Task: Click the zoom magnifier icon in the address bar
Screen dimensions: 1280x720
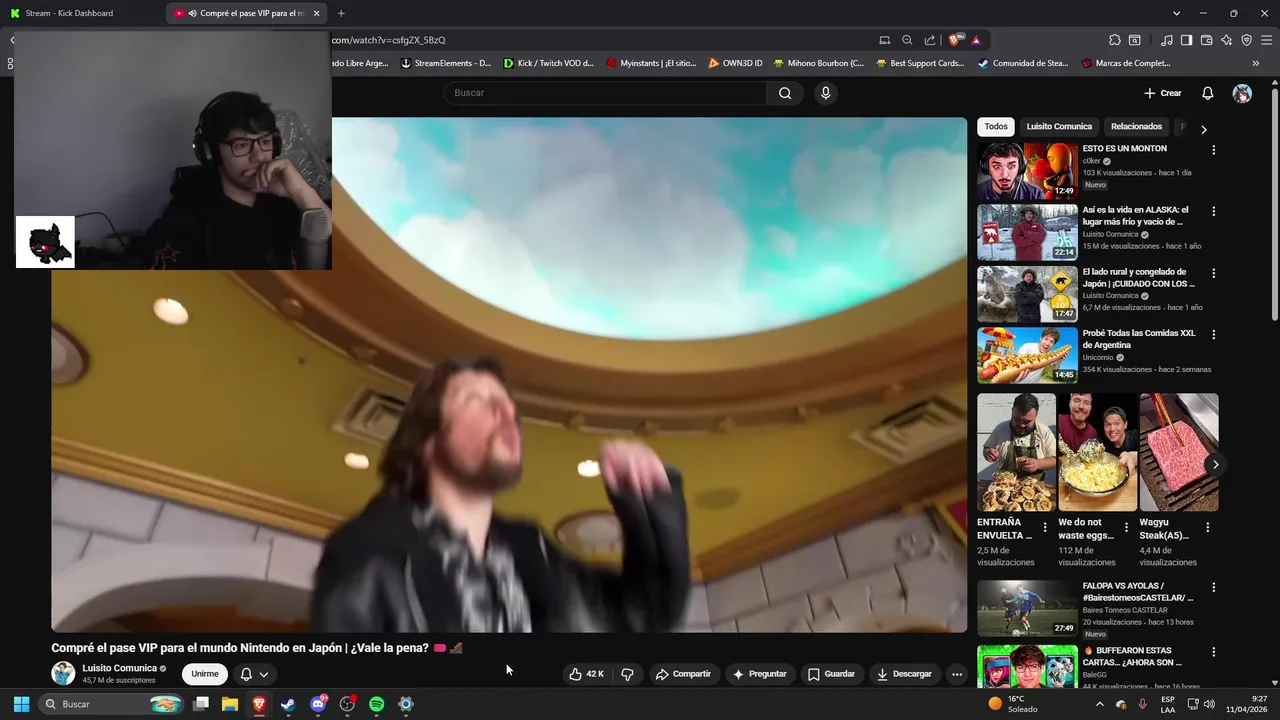Action: [907, 40]
